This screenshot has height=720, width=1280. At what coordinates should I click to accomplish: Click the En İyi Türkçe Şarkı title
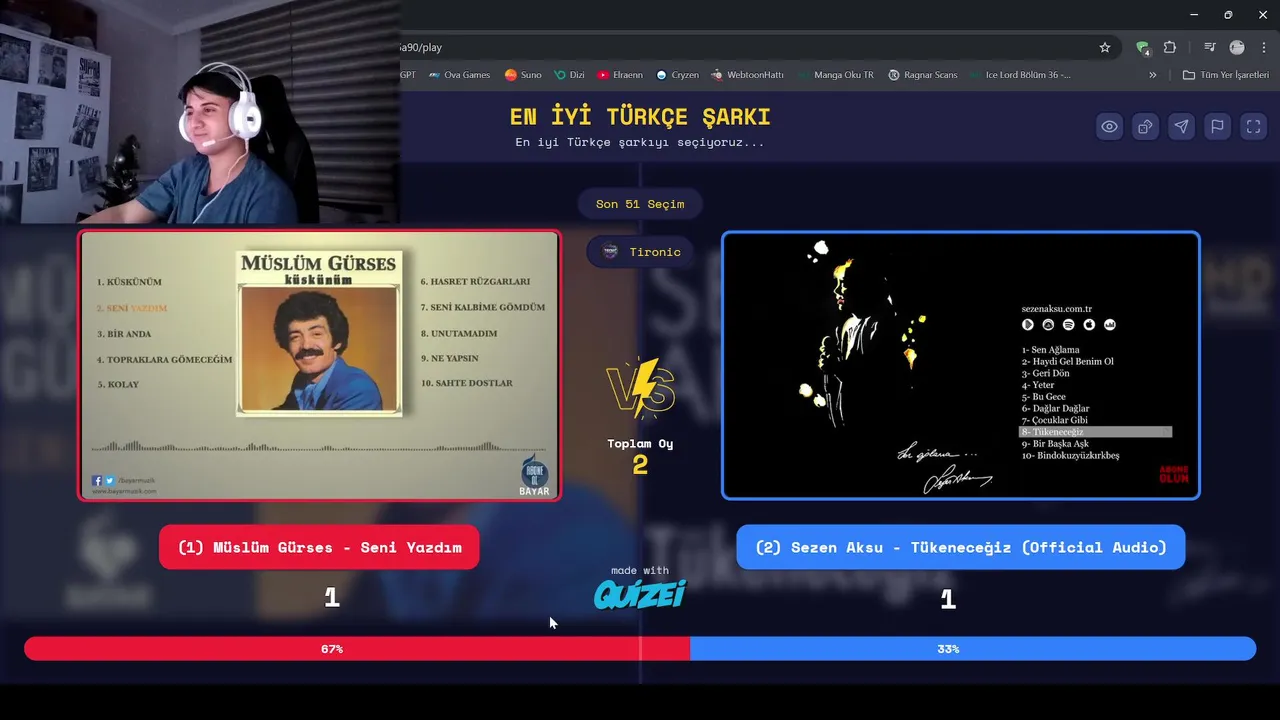640,117
